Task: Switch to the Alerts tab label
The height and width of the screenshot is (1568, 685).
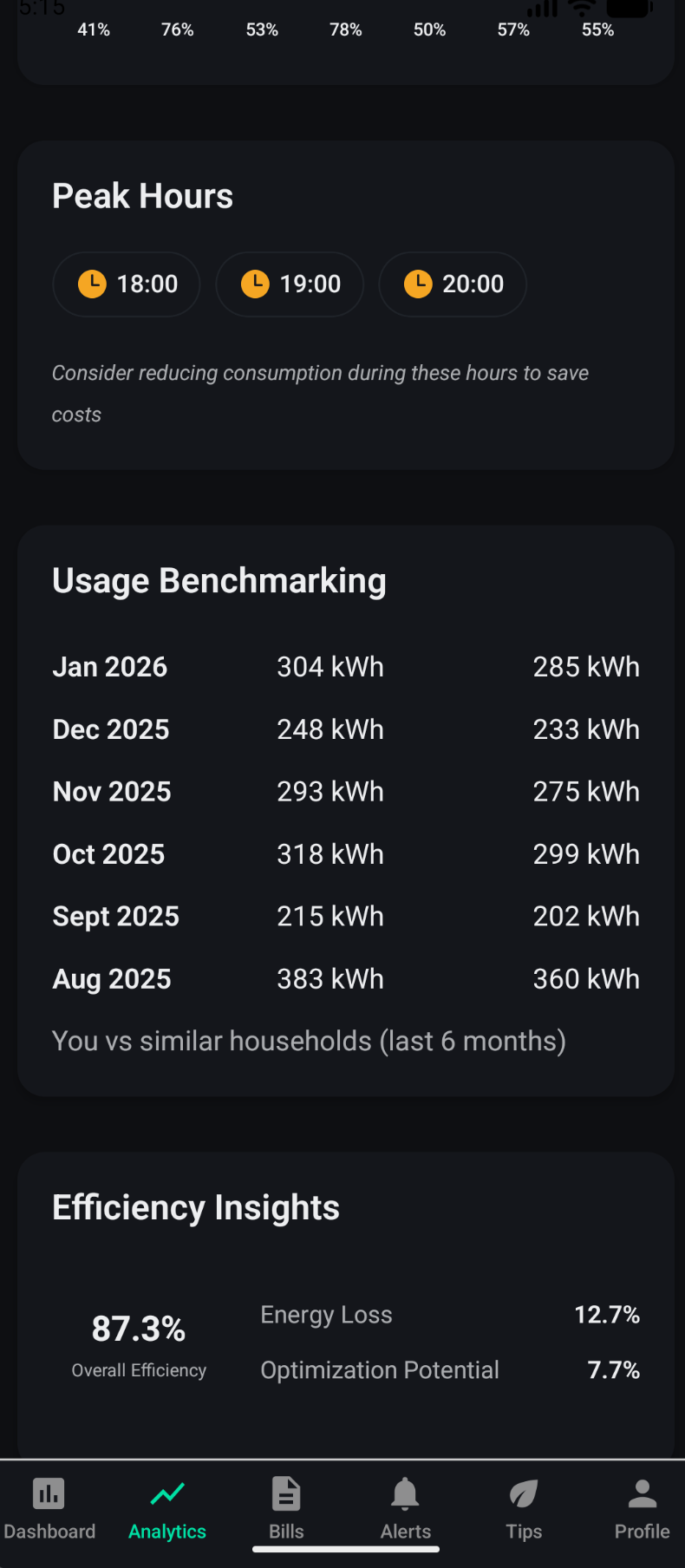Action: (405, 1532)
